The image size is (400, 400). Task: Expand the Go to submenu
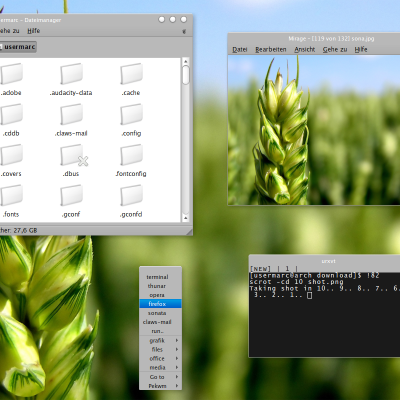point(160,377)
